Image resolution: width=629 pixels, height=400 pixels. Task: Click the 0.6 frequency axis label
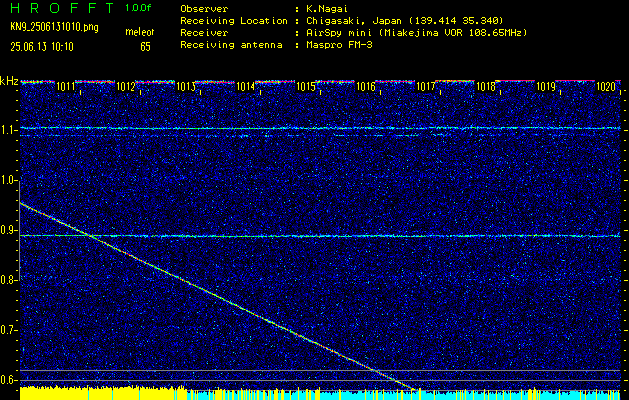7,380
